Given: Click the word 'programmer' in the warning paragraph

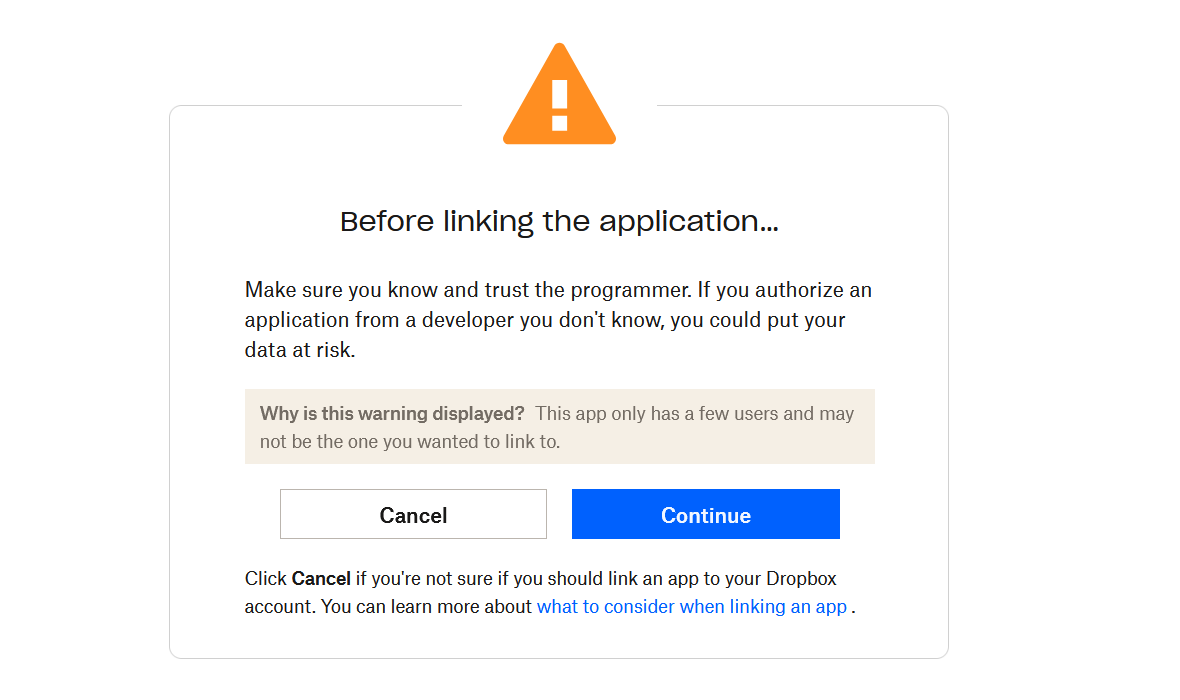Looking at the screenshot, I should 630,291.
